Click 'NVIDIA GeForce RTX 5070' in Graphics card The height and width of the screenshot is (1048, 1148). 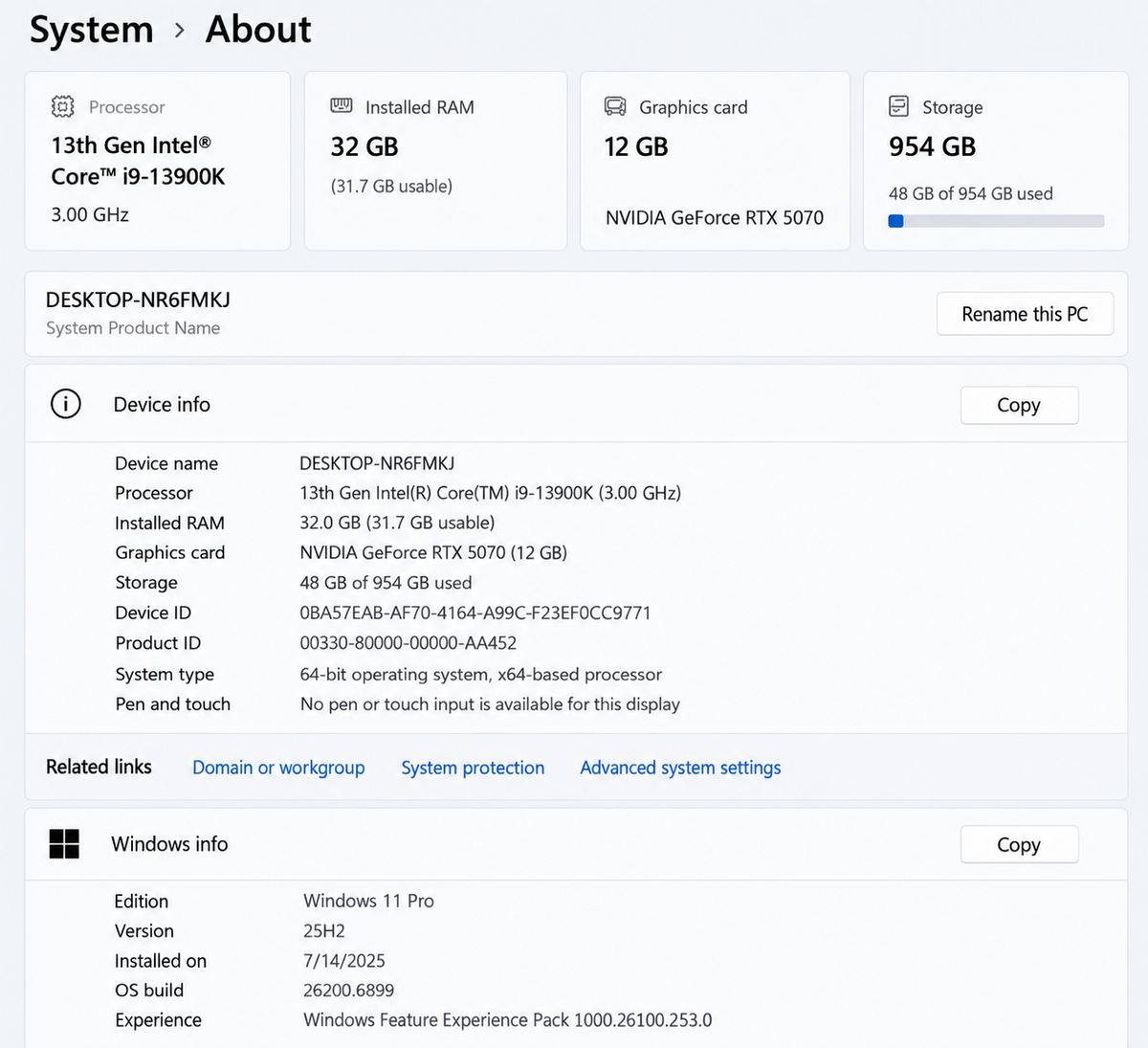pos(715,217)
